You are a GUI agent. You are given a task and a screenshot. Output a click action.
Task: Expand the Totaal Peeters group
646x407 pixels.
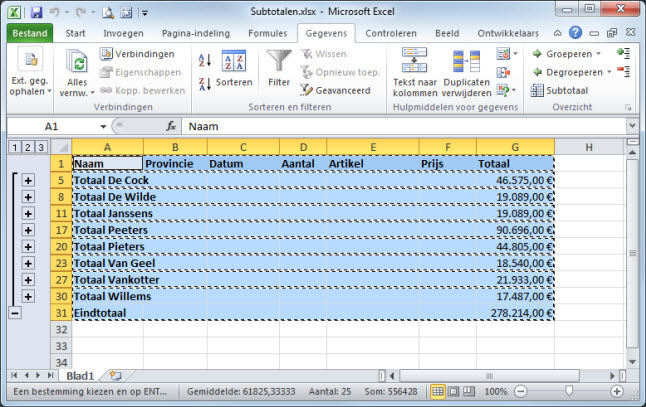pyautogui.click(x=28, y=230)
